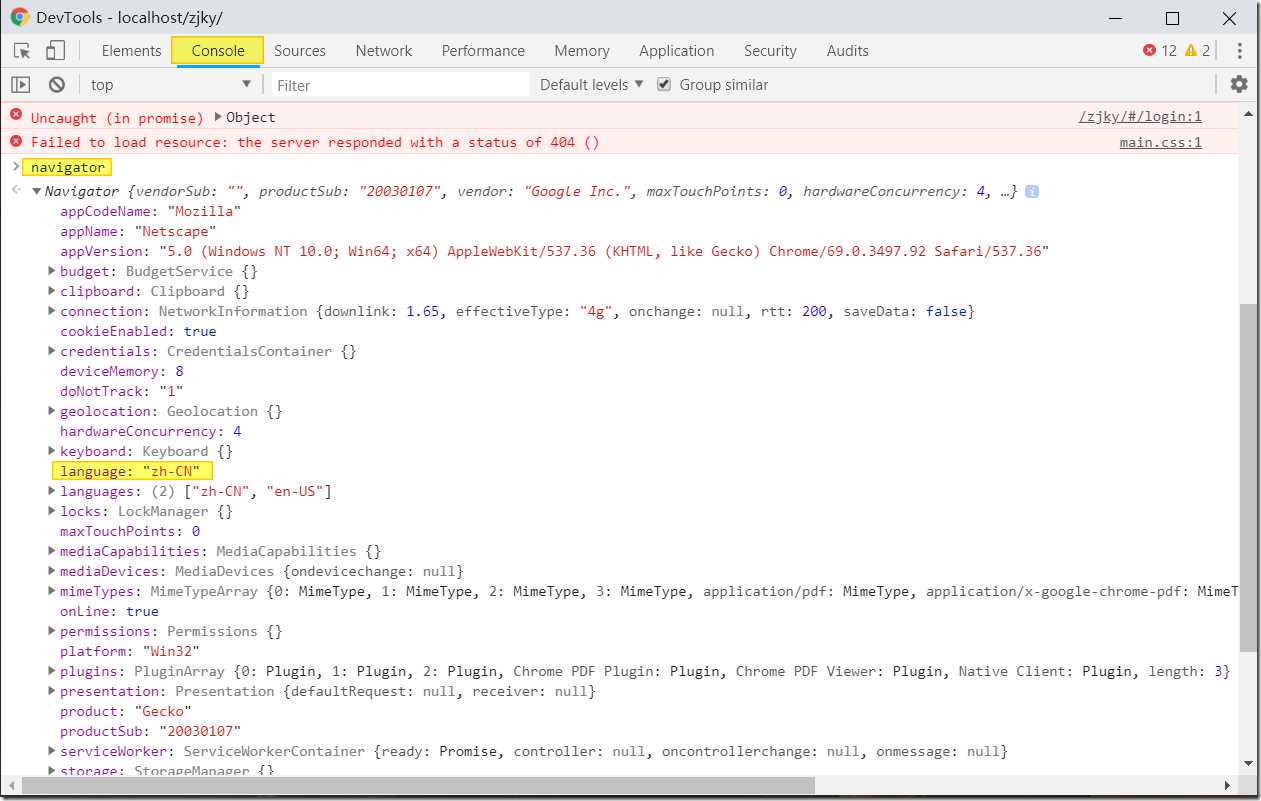Expand the credentials property

(x=52, y=351)
